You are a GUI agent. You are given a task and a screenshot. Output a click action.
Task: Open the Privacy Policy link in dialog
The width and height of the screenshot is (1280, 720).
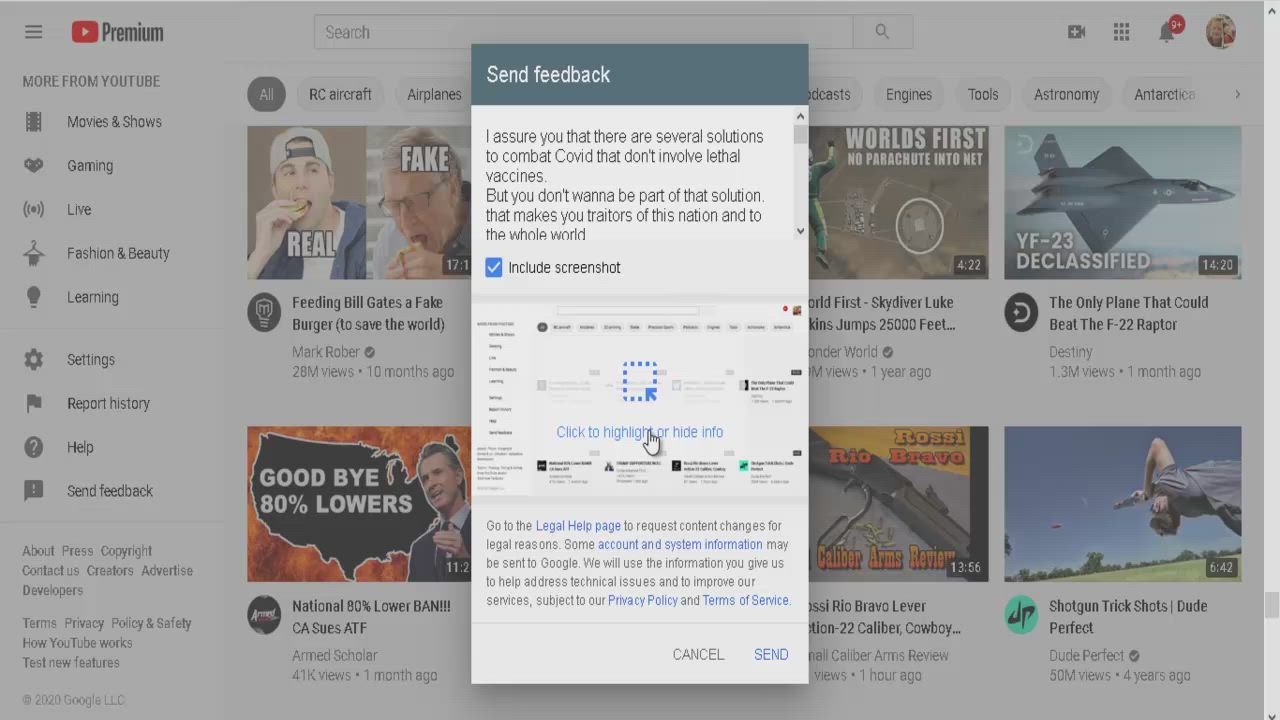pyautogui.click(x=642, y=600)
